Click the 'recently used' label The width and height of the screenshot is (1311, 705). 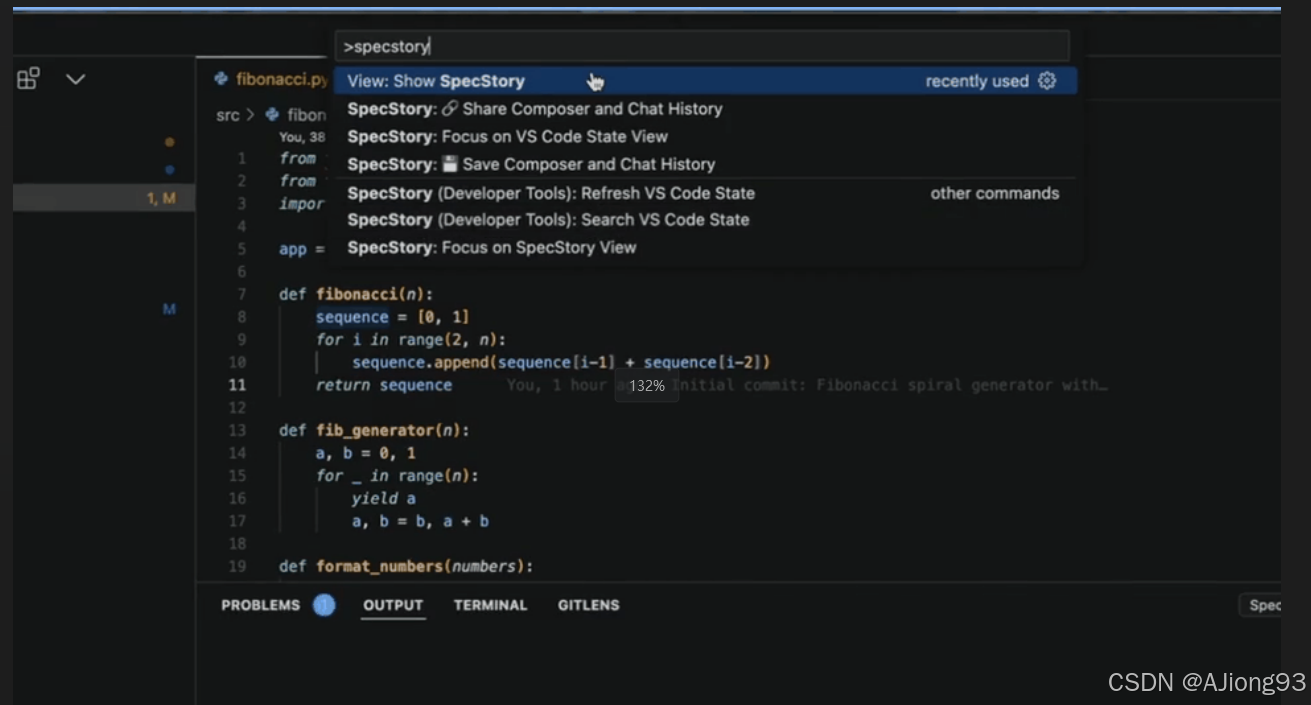(976, 81)
